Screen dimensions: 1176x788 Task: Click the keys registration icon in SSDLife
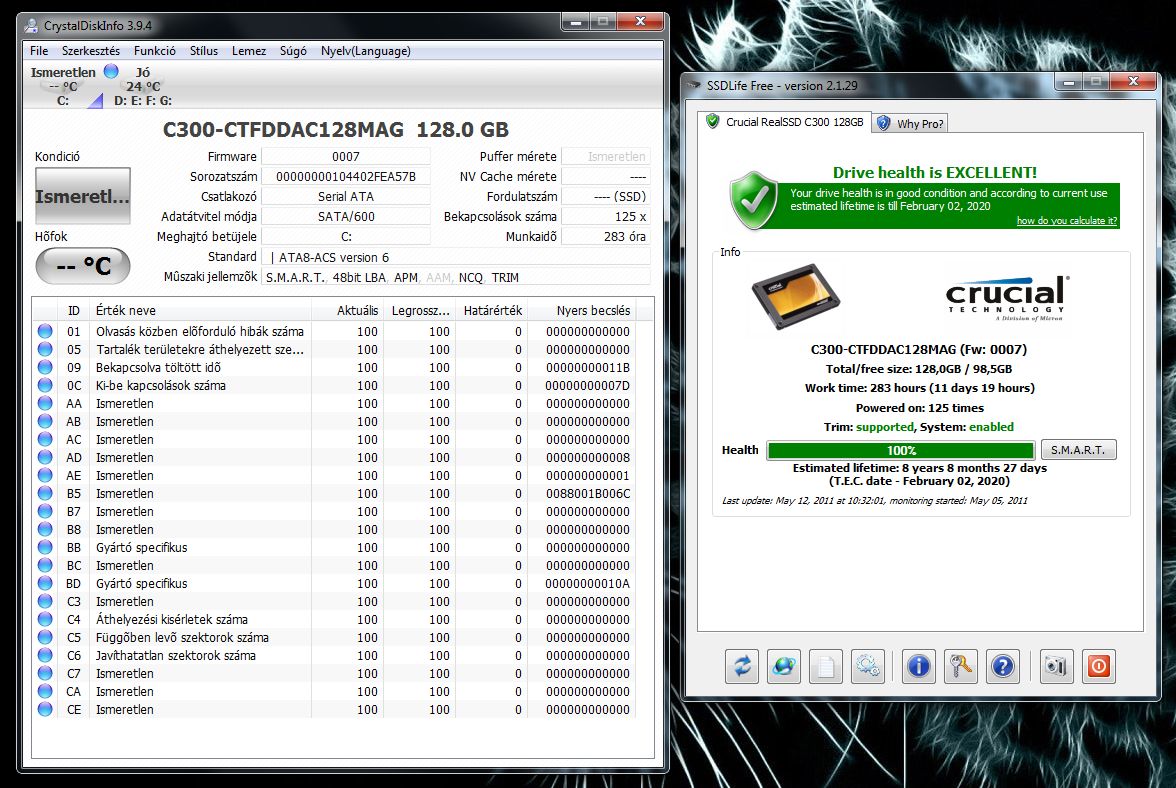[961, 666]
